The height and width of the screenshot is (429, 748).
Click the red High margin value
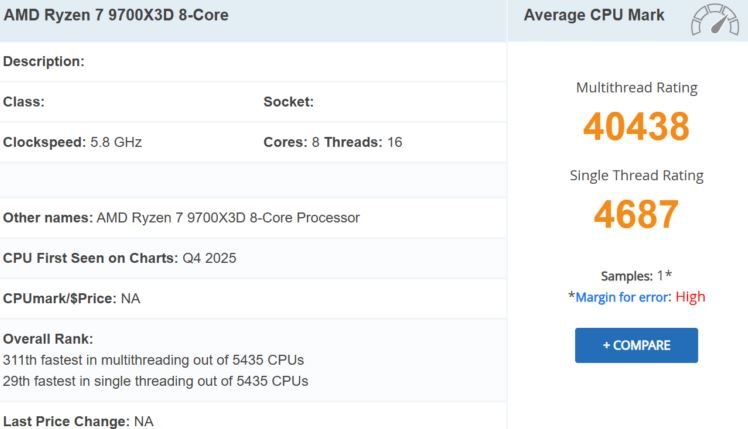[690, 297]
